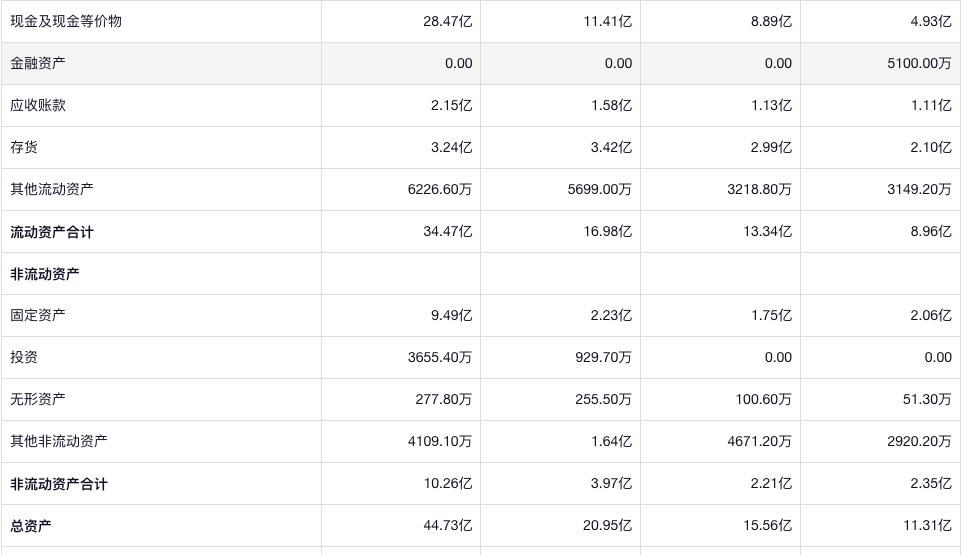Select the 金融资产 row label
Viewport: 973px width, 555px height.
tap(38, 63)
